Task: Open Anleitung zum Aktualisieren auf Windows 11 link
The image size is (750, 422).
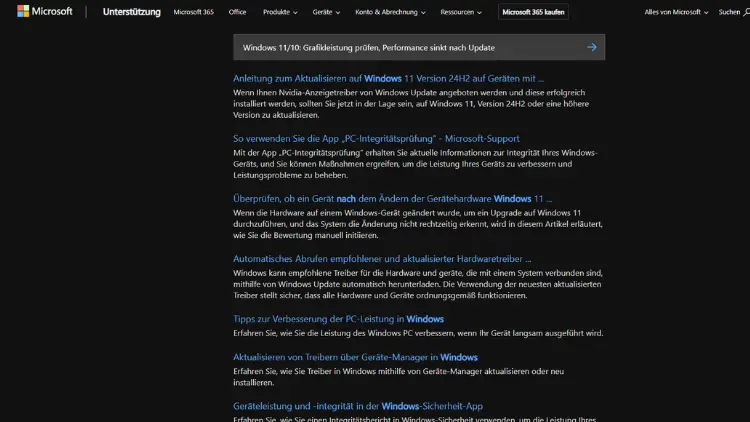Action: pos(388,78)
